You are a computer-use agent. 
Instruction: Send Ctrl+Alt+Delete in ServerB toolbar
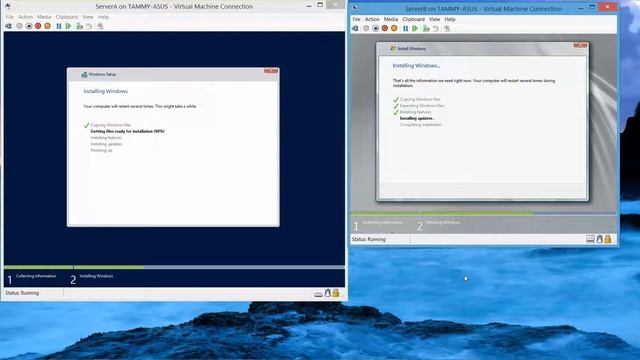point(355,29)
